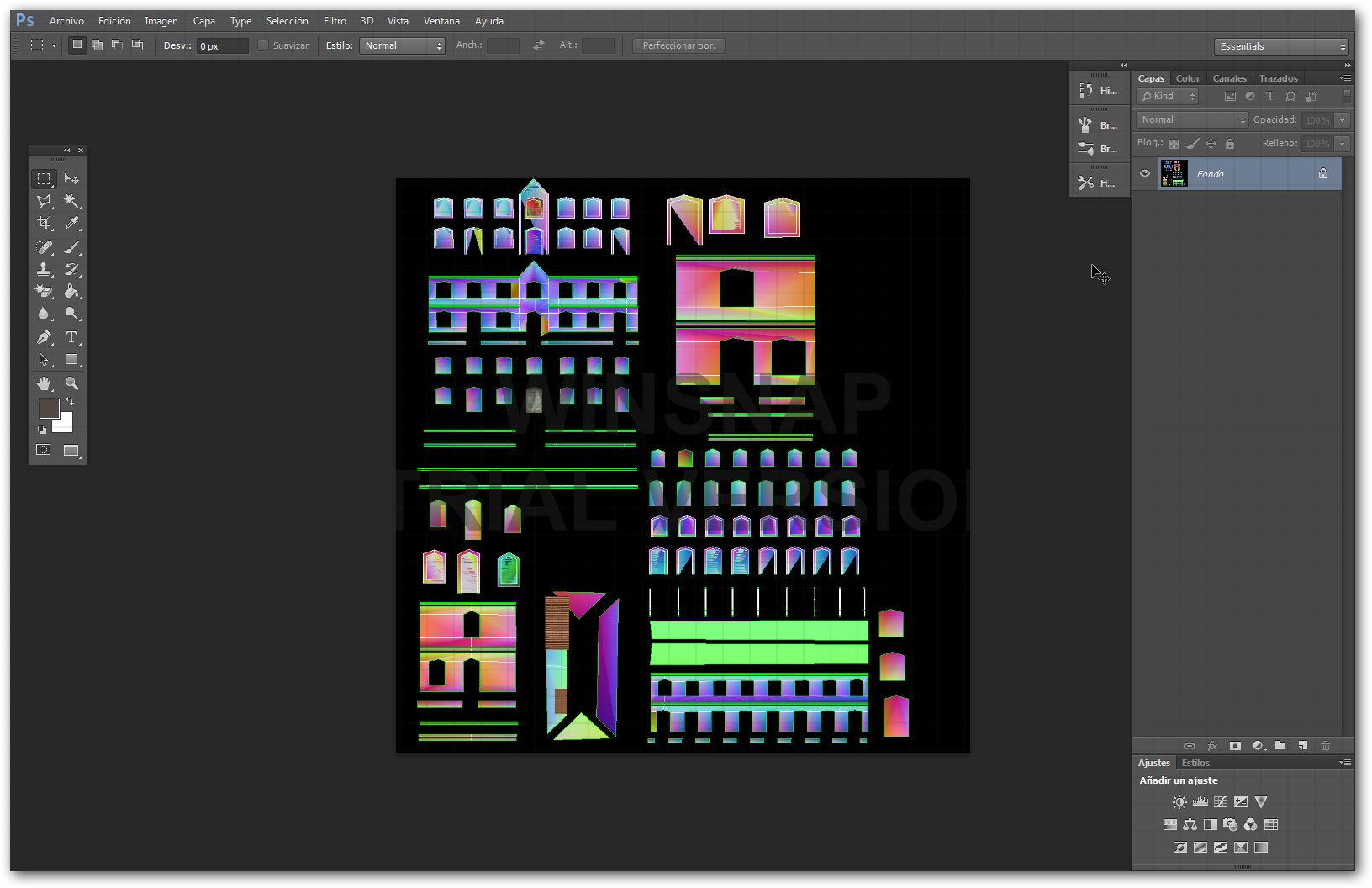
Task: Switch to the Estilos tab
Action: 1195,763
